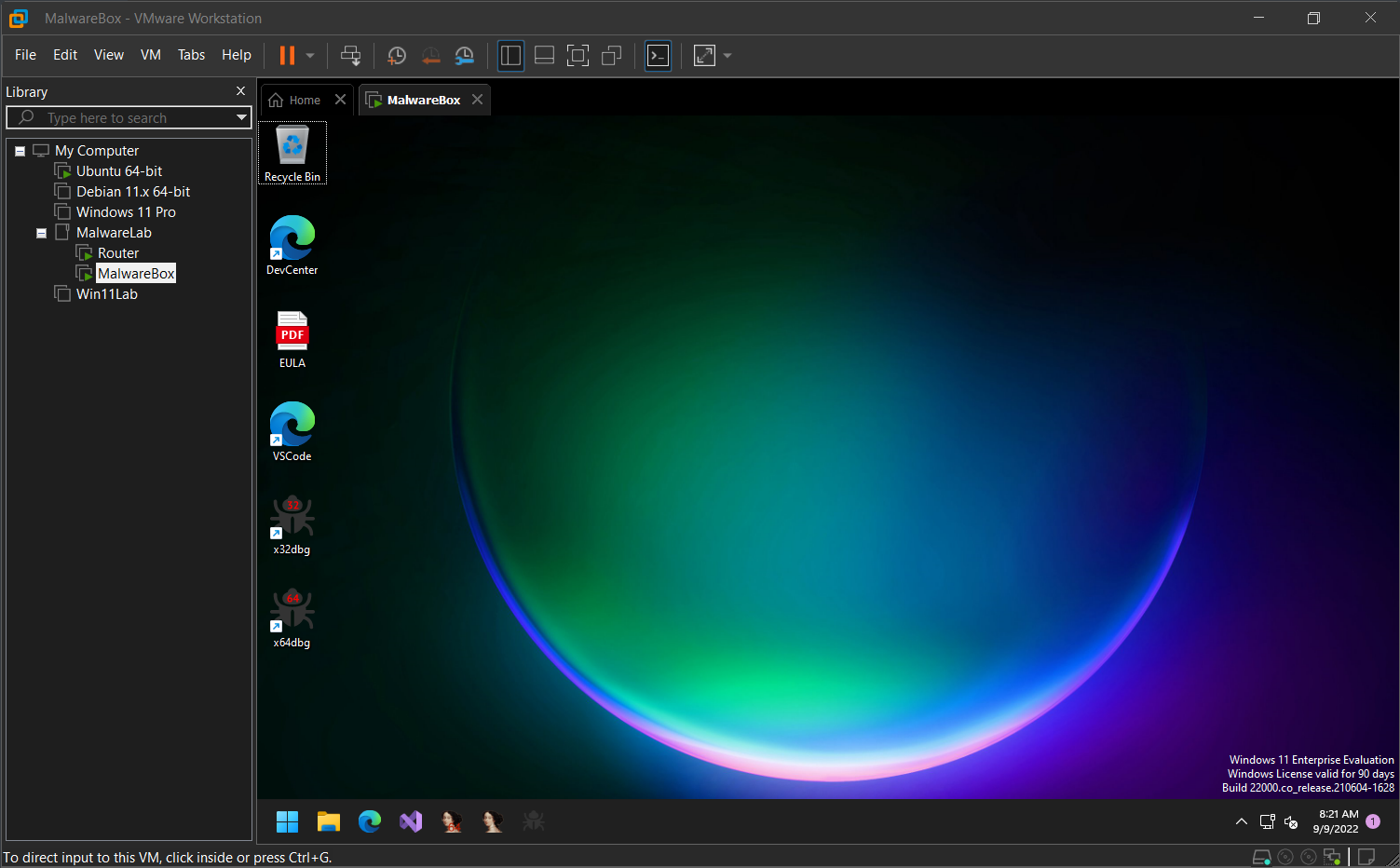
Task: Enter full screen mode
Action: 578,56
